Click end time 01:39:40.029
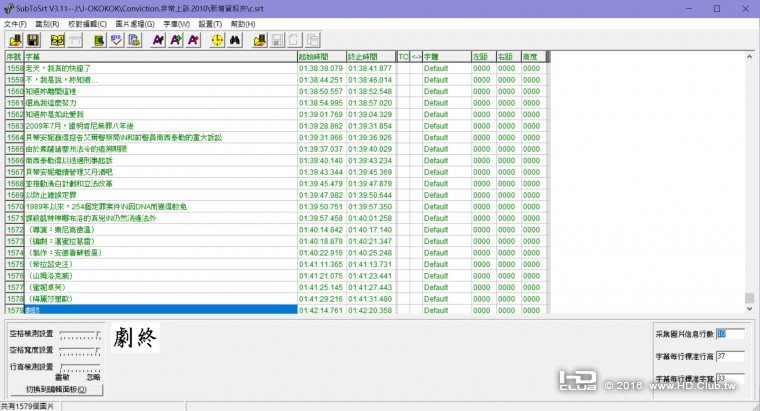This screenshot has height=411, width=760. point(370,149)
